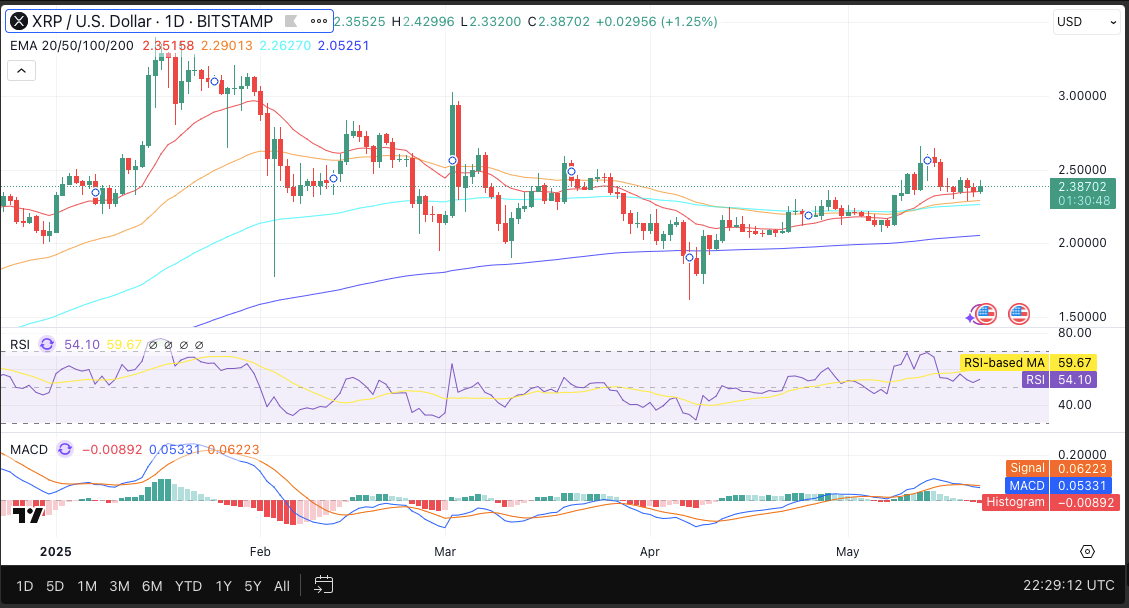Click the Mar label on time axis
1129x608 pixels.
pos(445,552)
